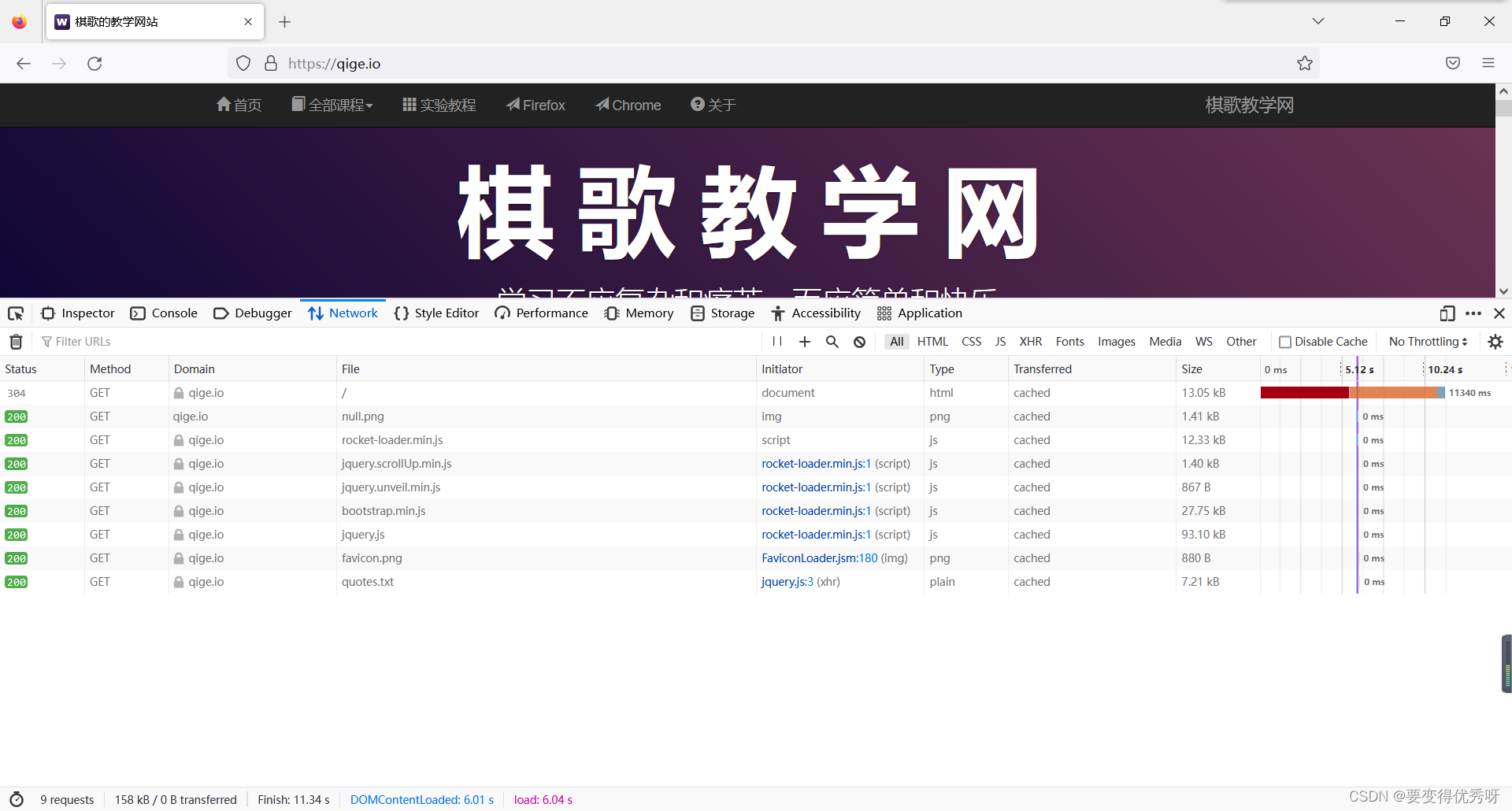Click the tracking protection shield icon

point(243,64)
